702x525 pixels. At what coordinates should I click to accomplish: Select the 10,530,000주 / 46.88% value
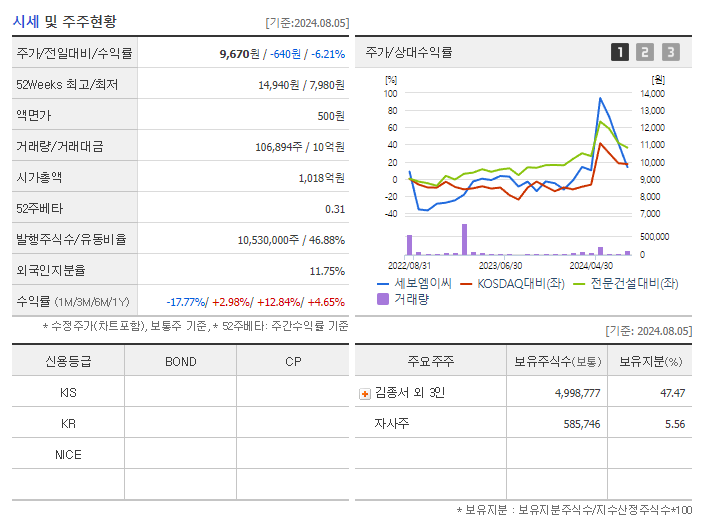point(291,240)
